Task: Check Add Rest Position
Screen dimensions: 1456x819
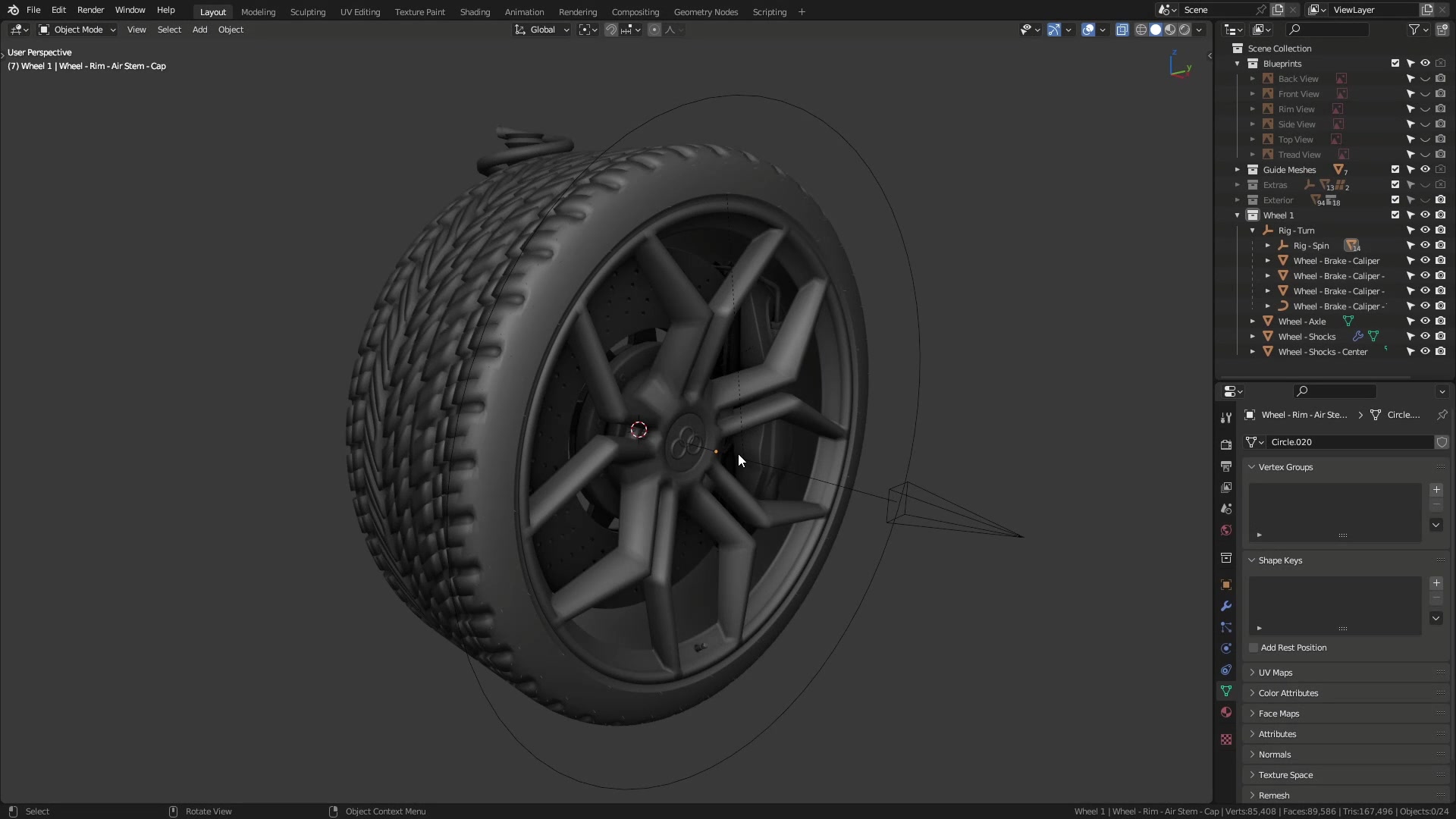Action: click(1254, 648)
